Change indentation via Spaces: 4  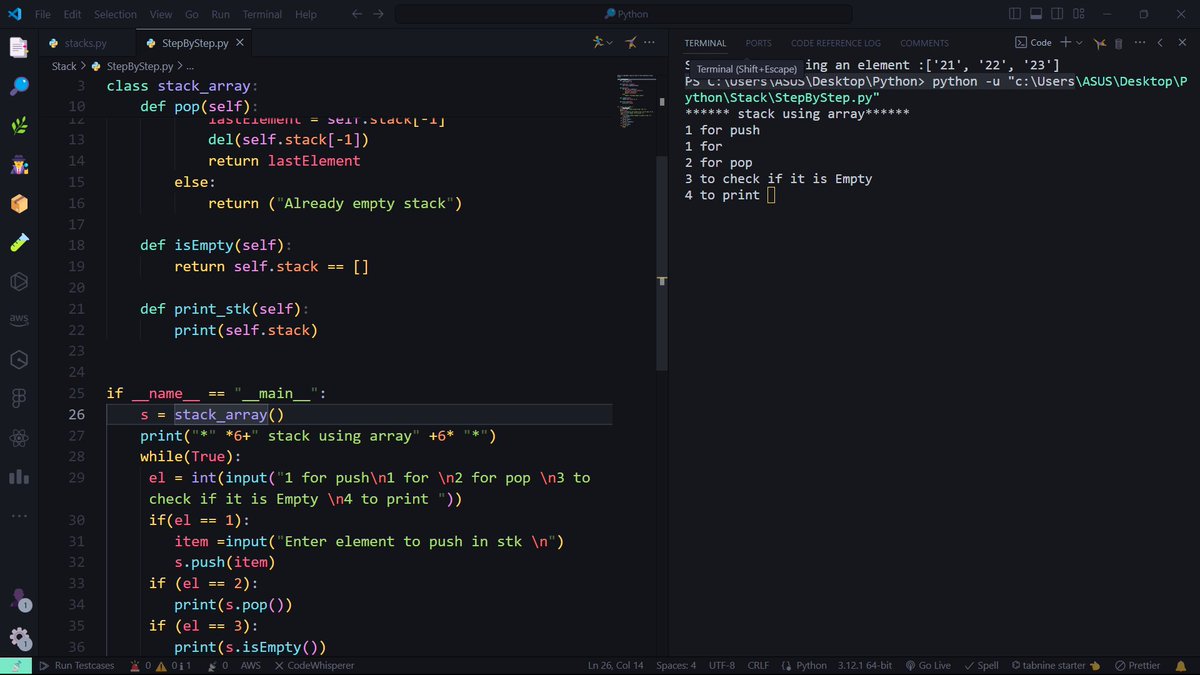[x=676, y=665]
